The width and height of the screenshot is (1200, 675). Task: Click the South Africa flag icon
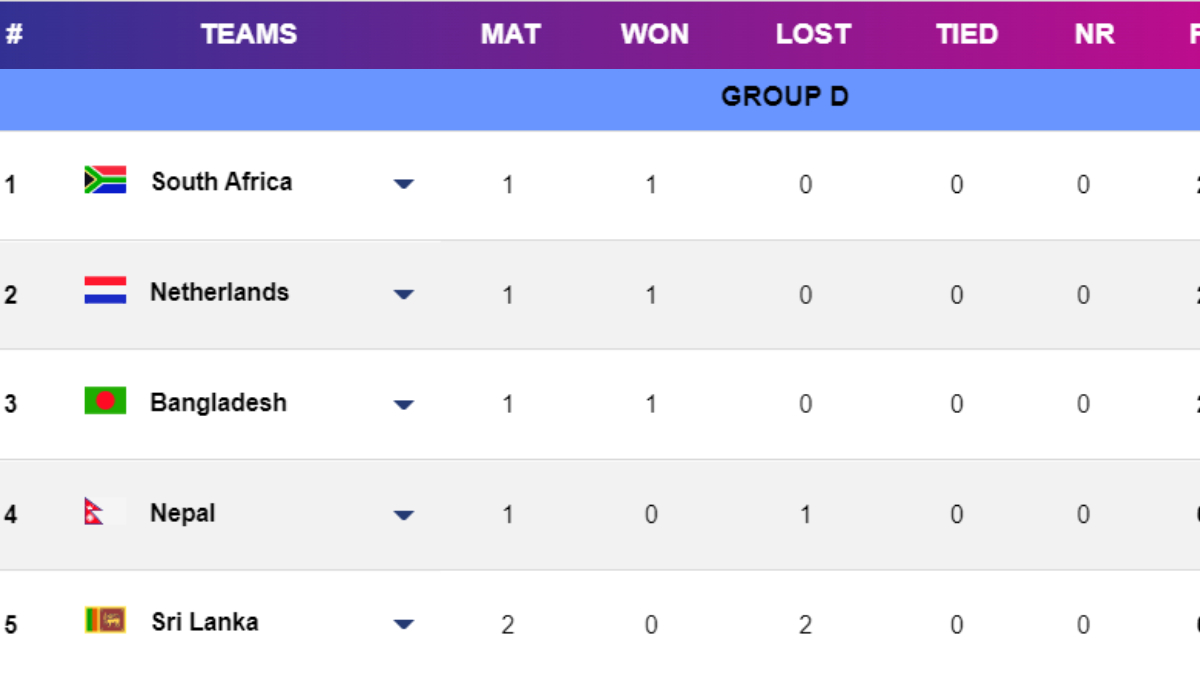[104, 181]
